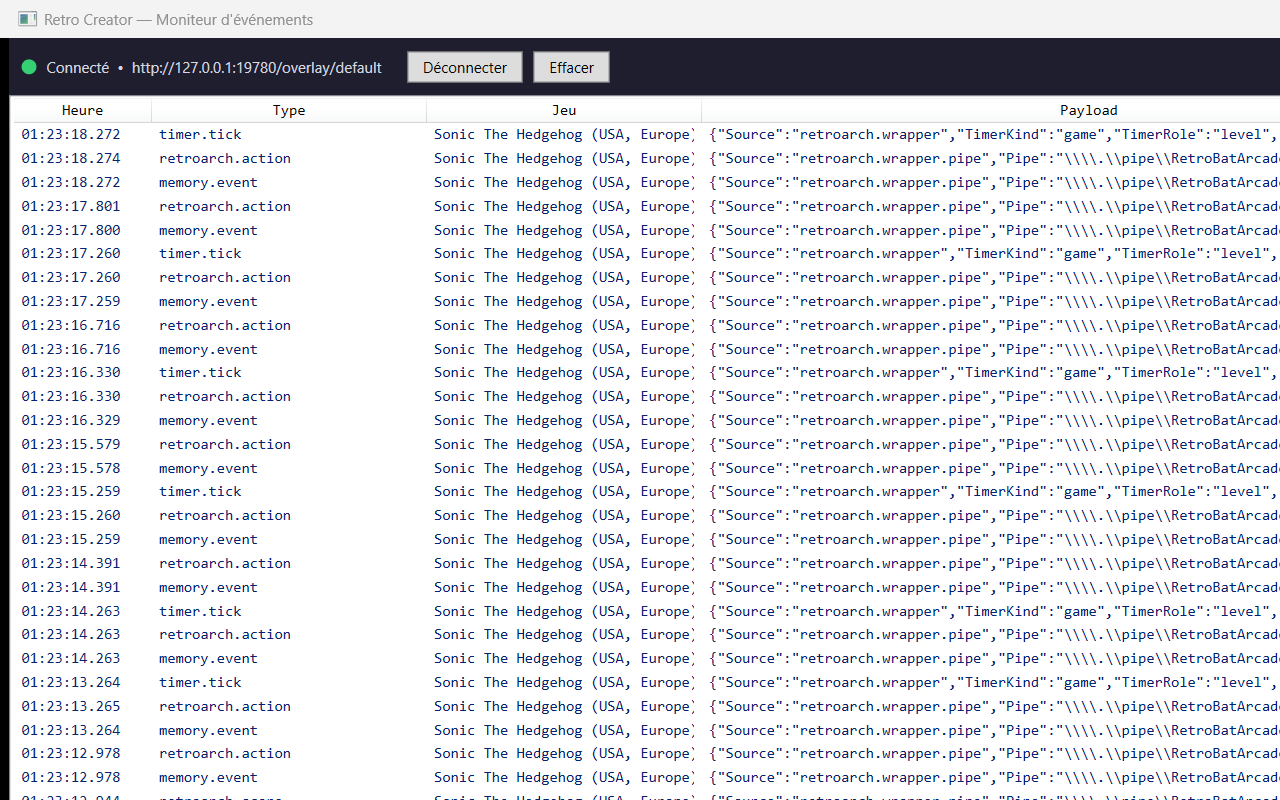Sort by the Type column header
This screenshot has height=800, width=1280.
point(289,110)
